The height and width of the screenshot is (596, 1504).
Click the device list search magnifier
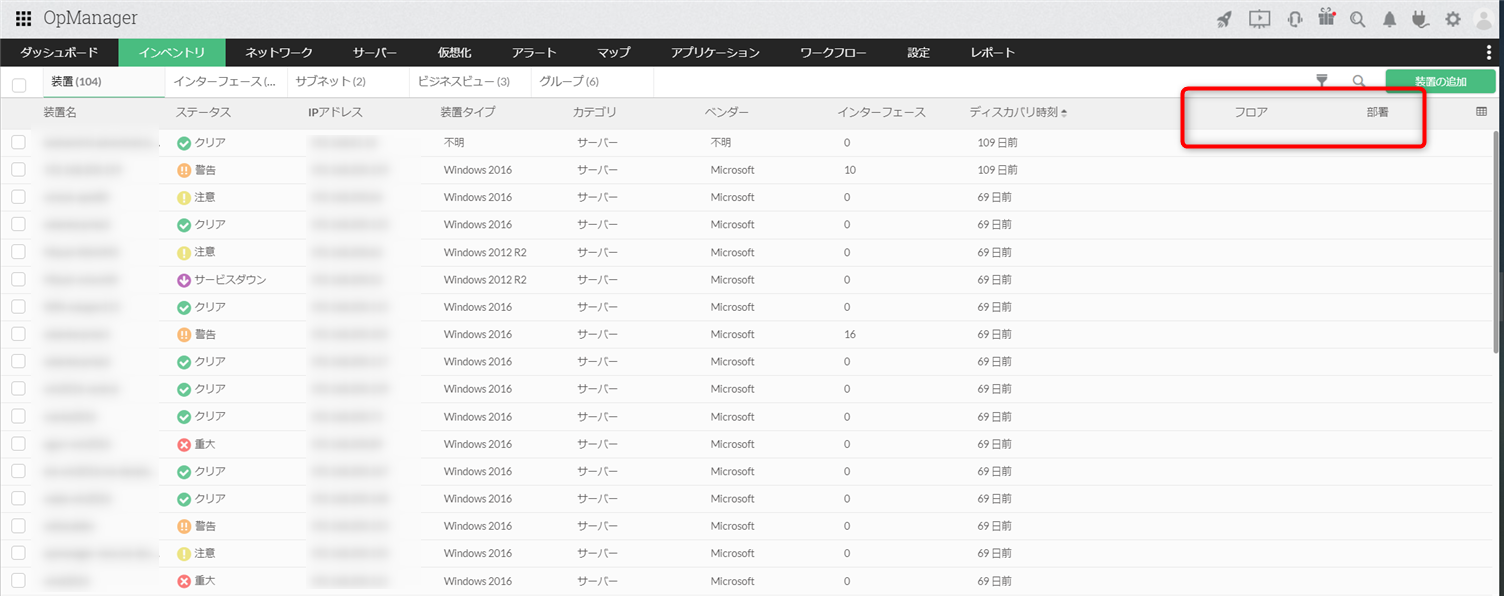tap(1358, 82)
